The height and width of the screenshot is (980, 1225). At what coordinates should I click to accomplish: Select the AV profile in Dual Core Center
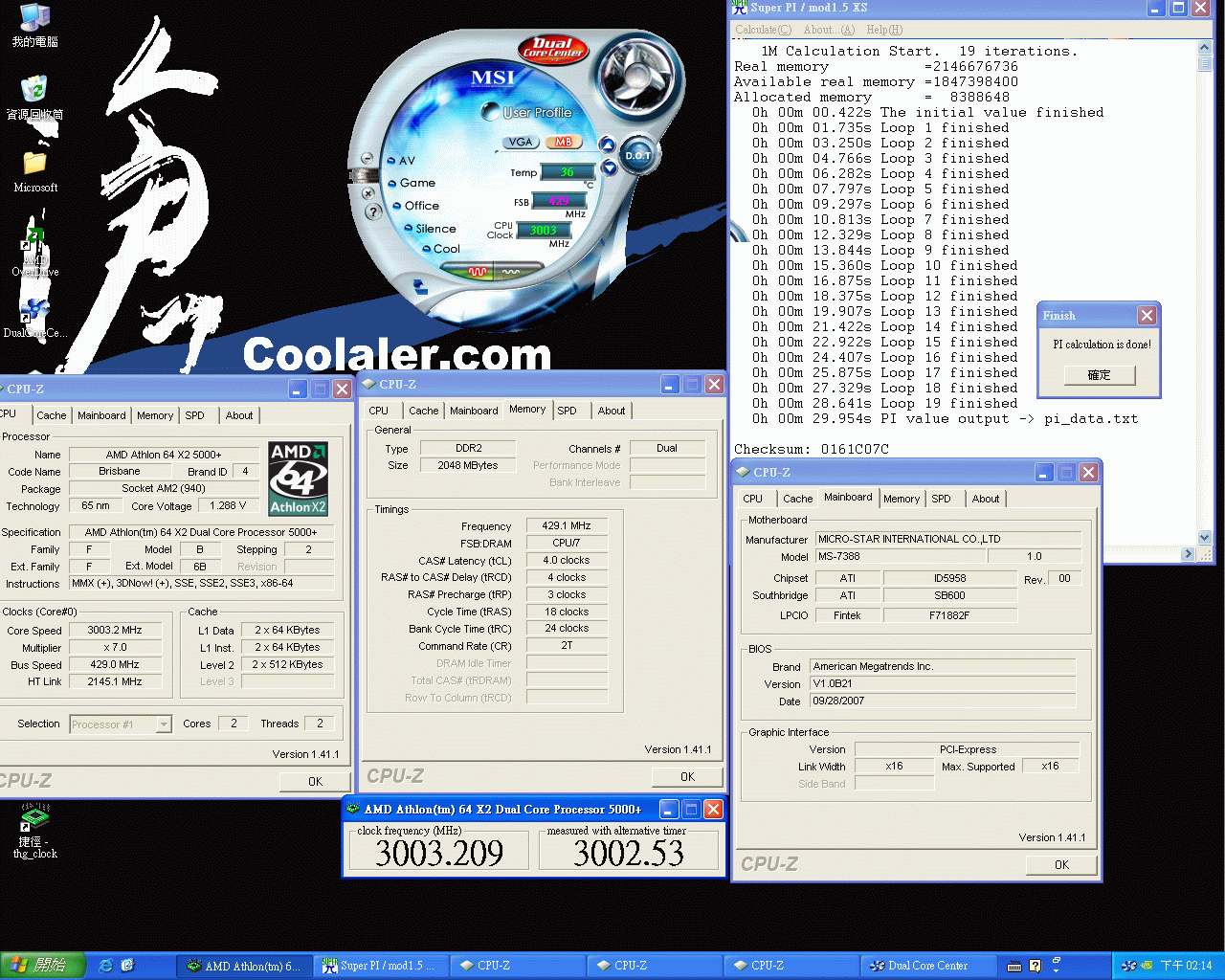[401, 161]
